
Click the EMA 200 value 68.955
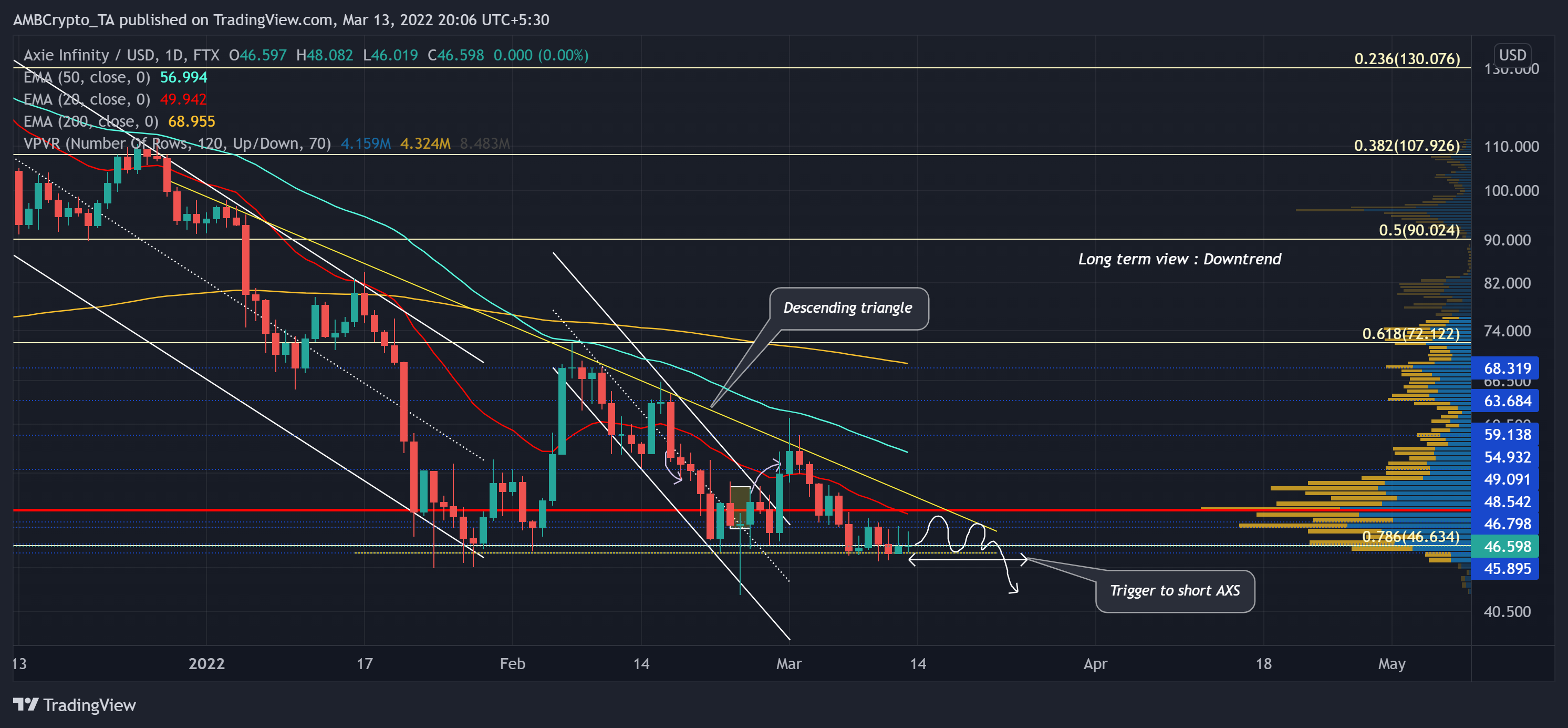[192, 121]
